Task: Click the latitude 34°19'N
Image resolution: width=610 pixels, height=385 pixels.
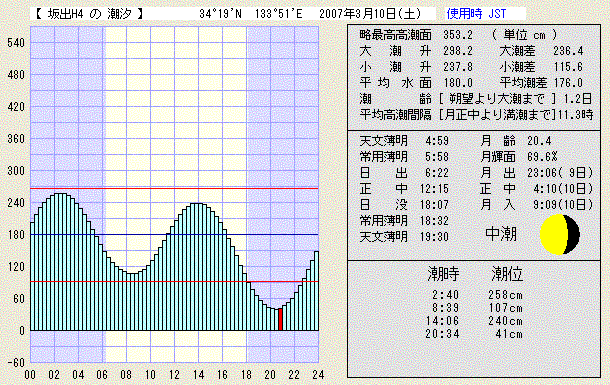Action: (220, 14)
